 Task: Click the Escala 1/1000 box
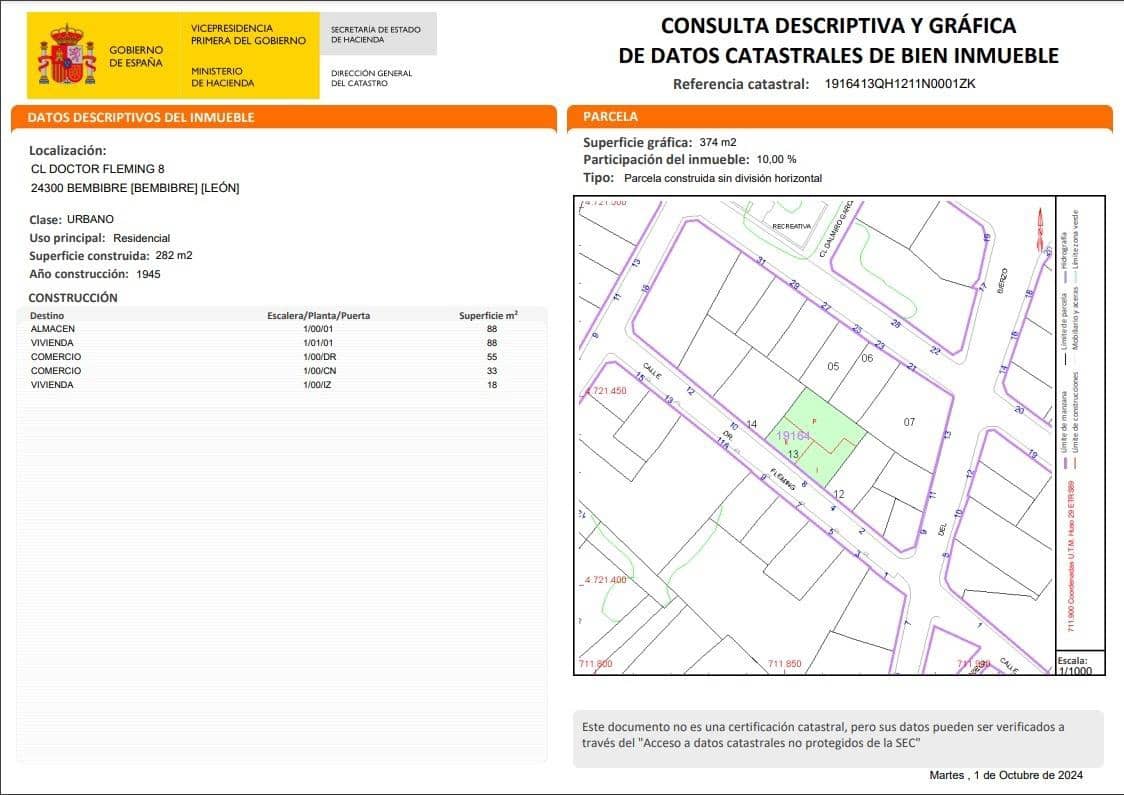1080,665
